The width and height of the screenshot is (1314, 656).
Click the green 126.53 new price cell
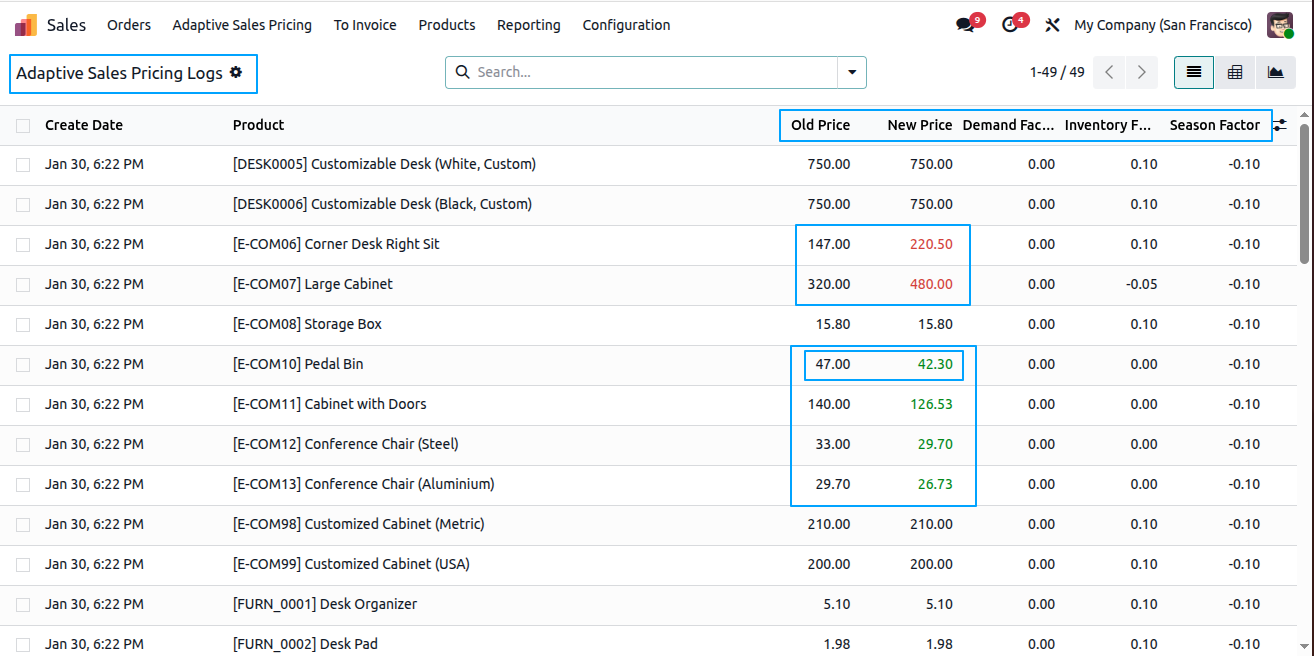(931, 404)
